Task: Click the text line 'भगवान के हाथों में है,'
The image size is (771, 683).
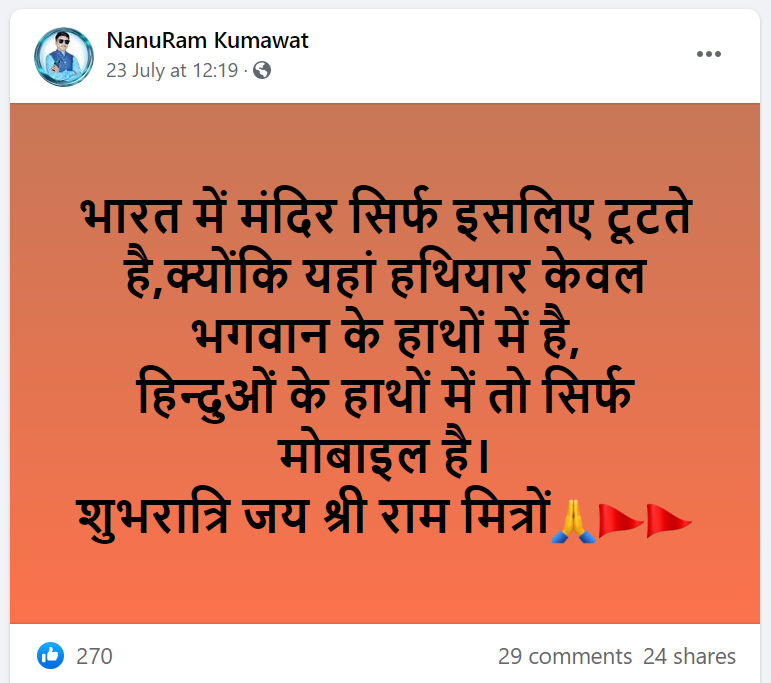Action: [386, 333]
